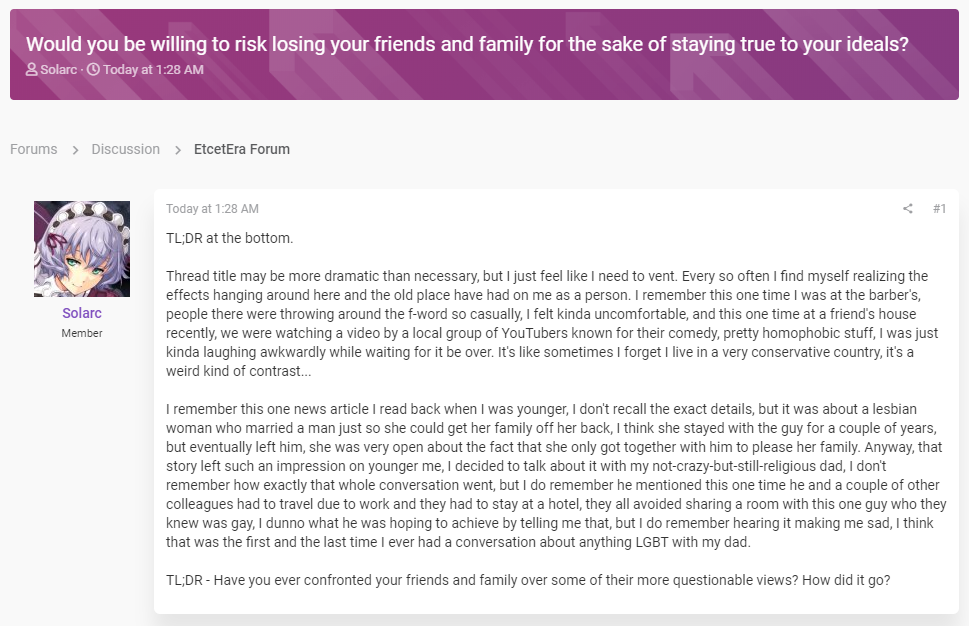Click the header's Today at 1:28 AM timestamp

click(153, 69)
